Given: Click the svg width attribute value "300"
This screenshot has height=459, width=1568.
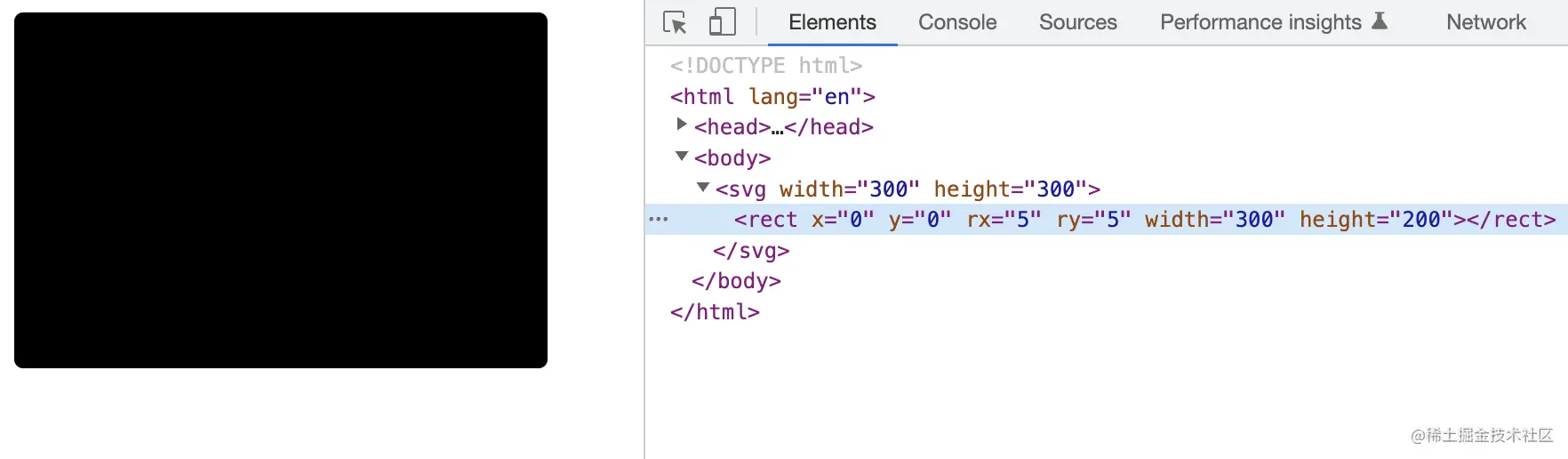Looking at the screenshot, I should [x=889, y=189].
